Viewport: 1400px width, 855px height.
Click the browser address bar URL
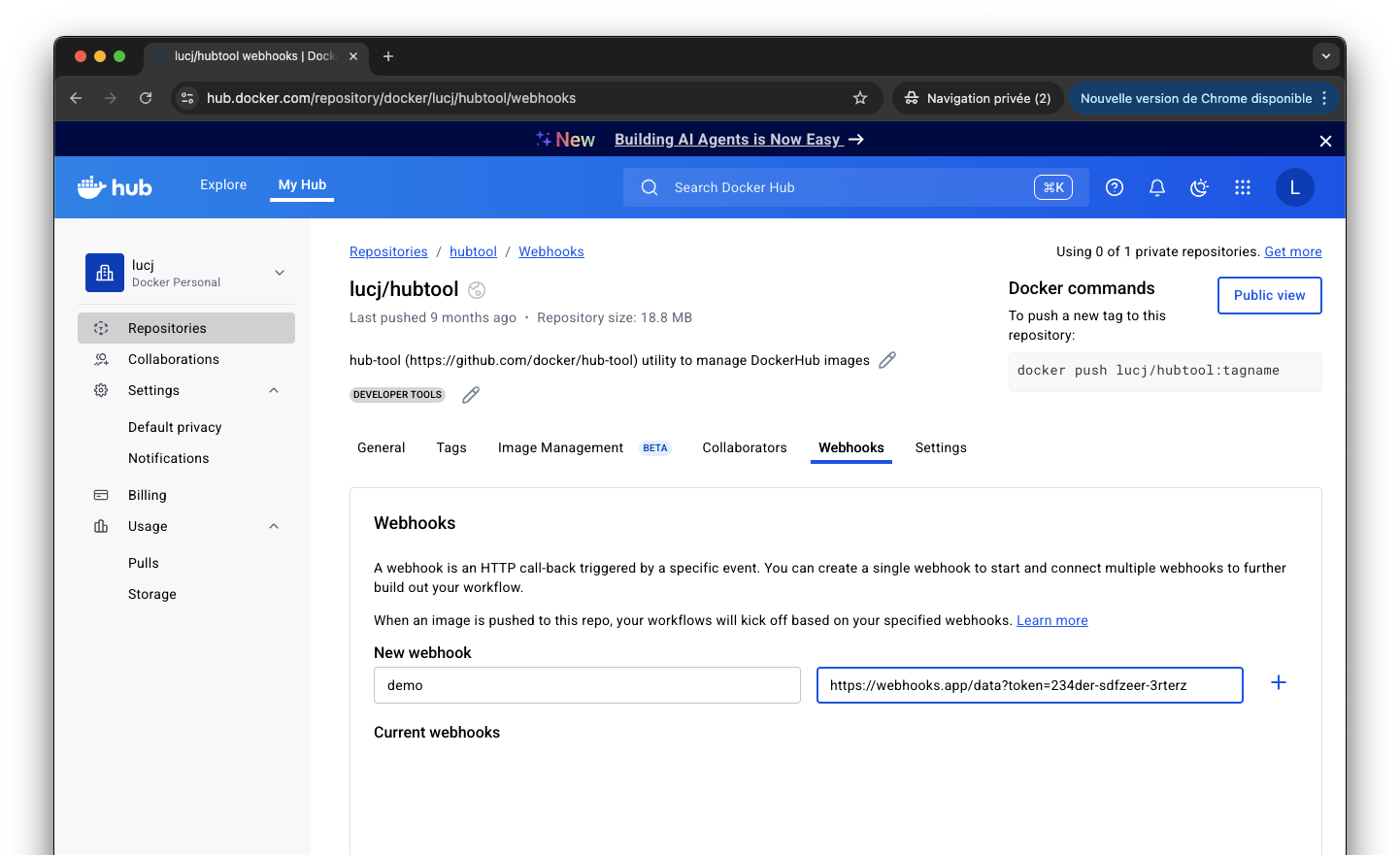point(391,98)
